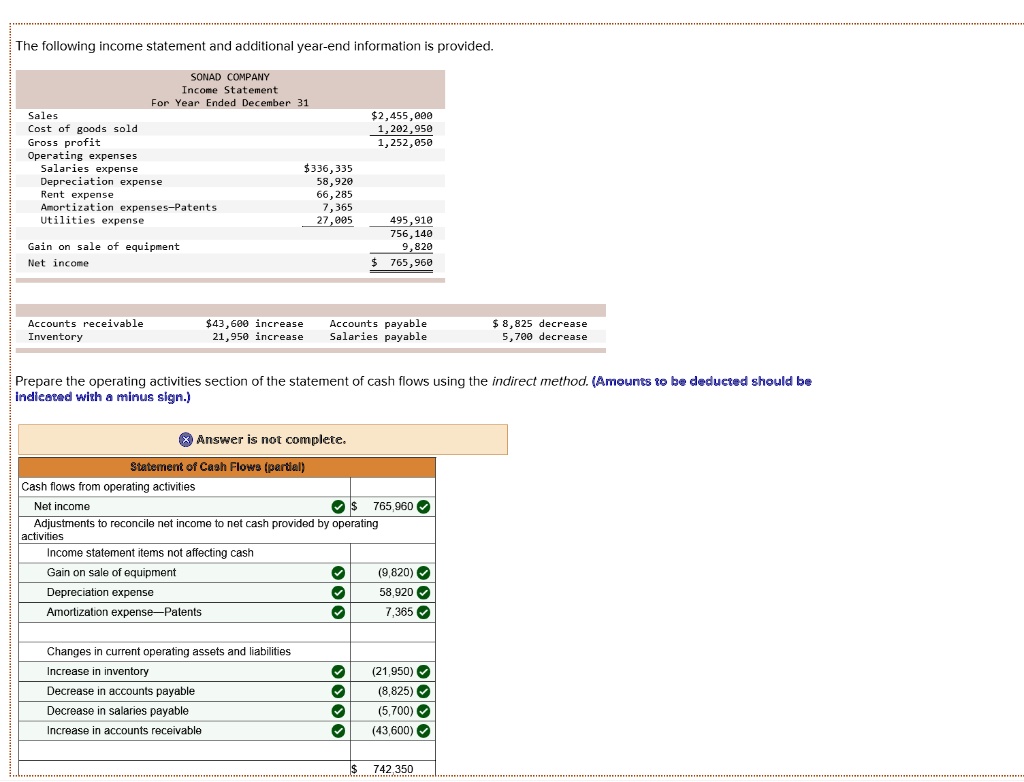This screenshot has width=1024, height=782.
Task: Click the checkmark next to the 7,365 value
Action: click(424, 612)
